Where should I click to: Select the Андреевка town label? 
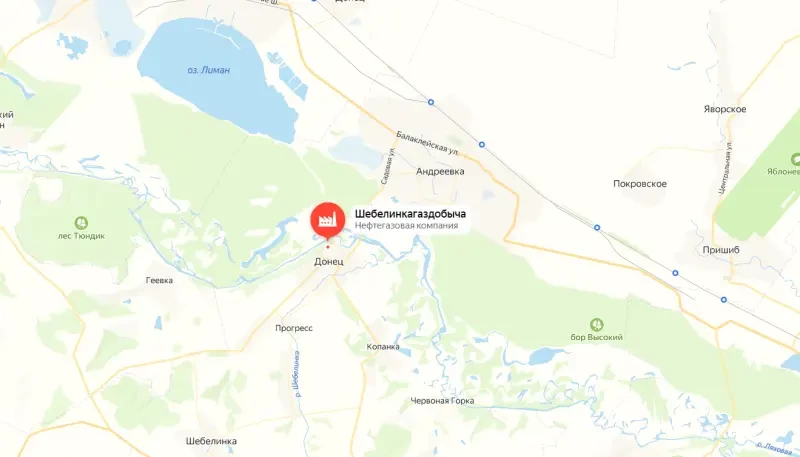[x=440, y=171]
